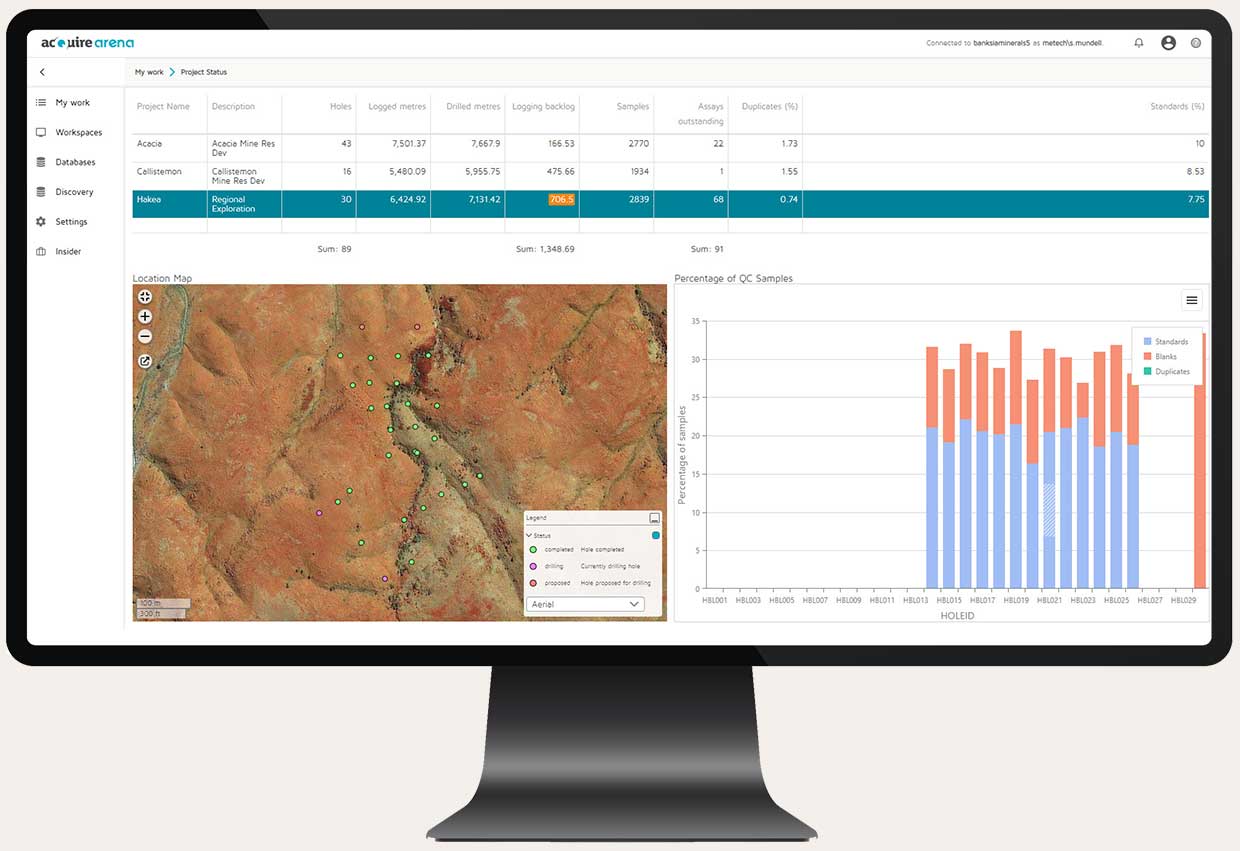Toggle Duplicates in the chart legend
Image resolution: width=1240 pixels, height=851 pixels.
(x=1170, y=371)
